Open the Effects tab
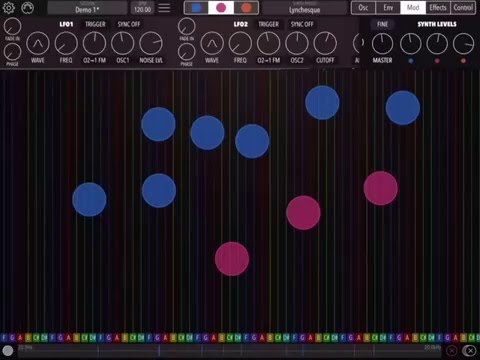480x360 pixels. tap(438, 8)
